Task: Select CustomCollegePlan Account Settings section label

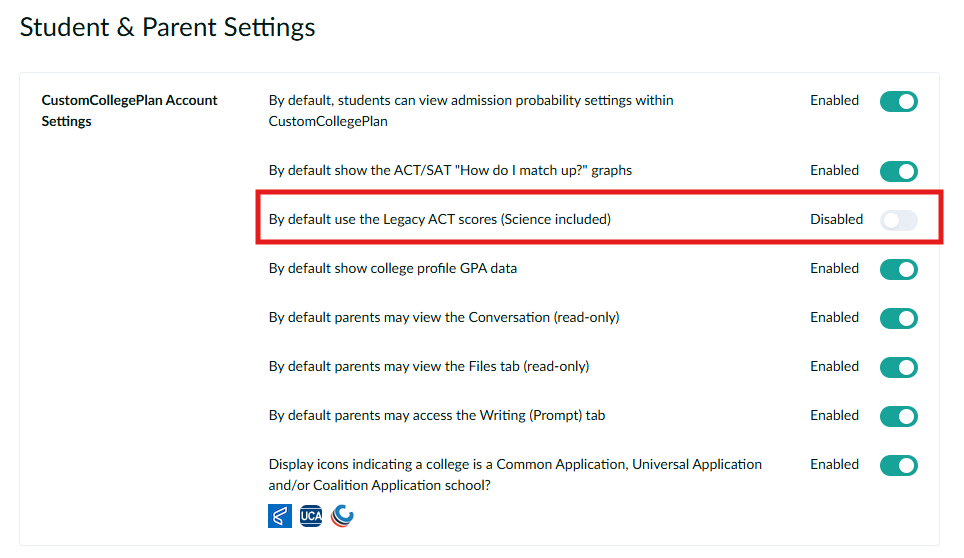Action: 129,110
